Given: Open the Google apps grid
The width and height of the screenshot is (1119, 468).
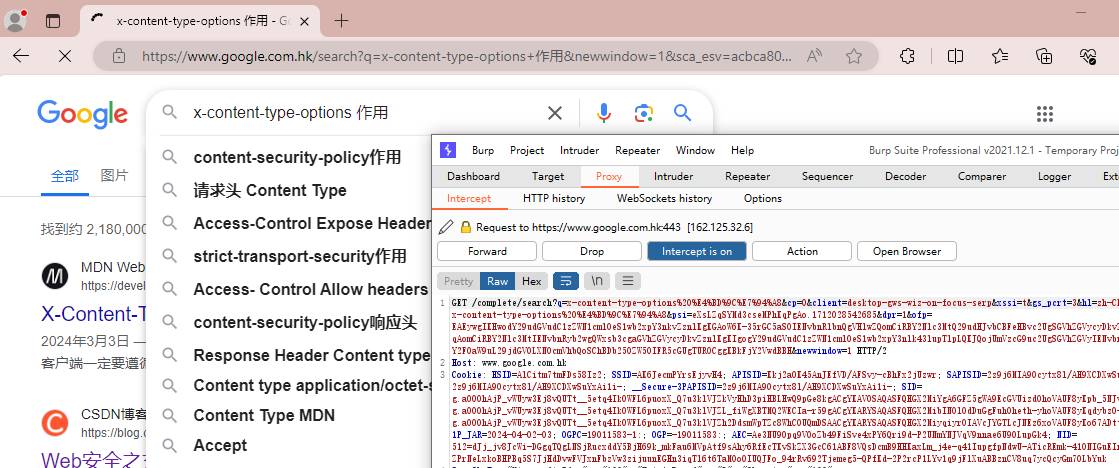Looking at the screenshot, I should pos(1045,113).
